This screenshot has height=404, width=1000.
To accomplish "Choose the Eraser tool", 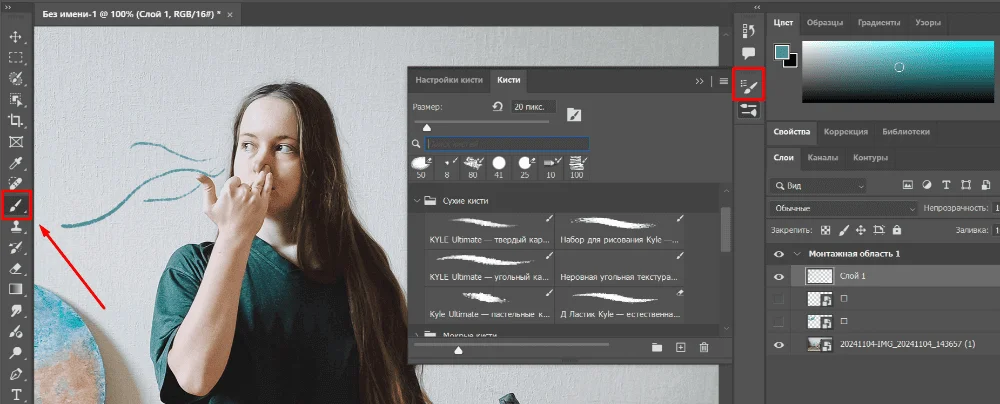I will pos(16,268).
